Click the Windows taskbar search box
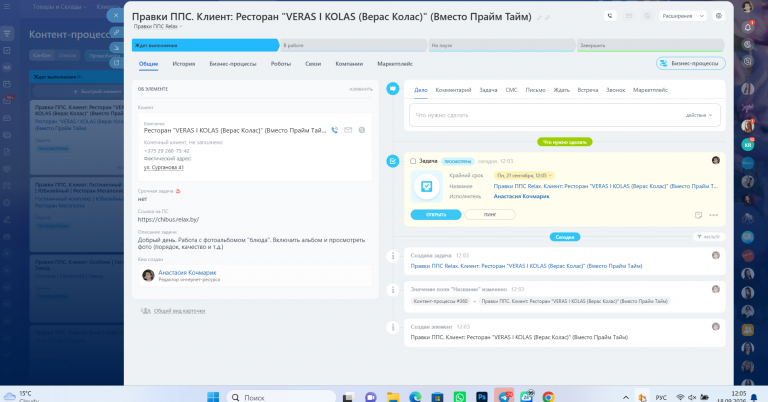768x402 pixels. pyautogui.click(x=281, y=397)
